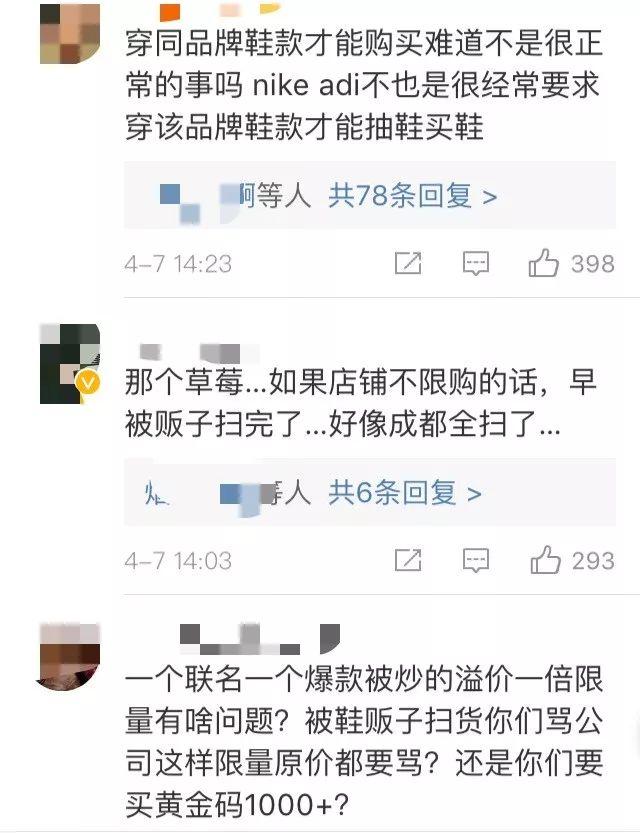The image size is (640, 833).
Task: Like the comment with 293 likes
Action: tap(545, 560)
